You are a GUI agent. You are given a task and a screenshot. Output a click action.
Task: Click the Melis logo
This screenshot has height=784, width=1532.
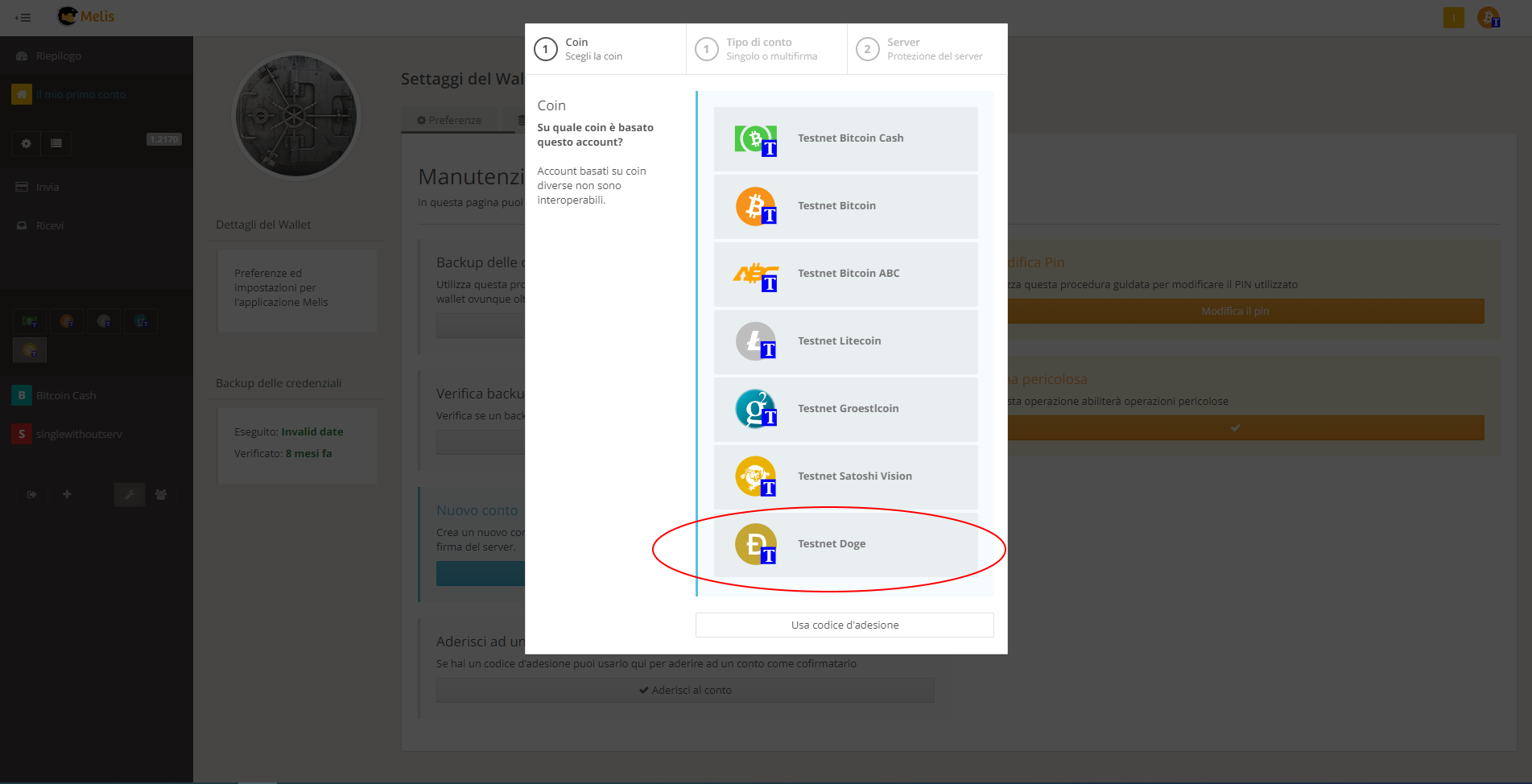[86, 16]
